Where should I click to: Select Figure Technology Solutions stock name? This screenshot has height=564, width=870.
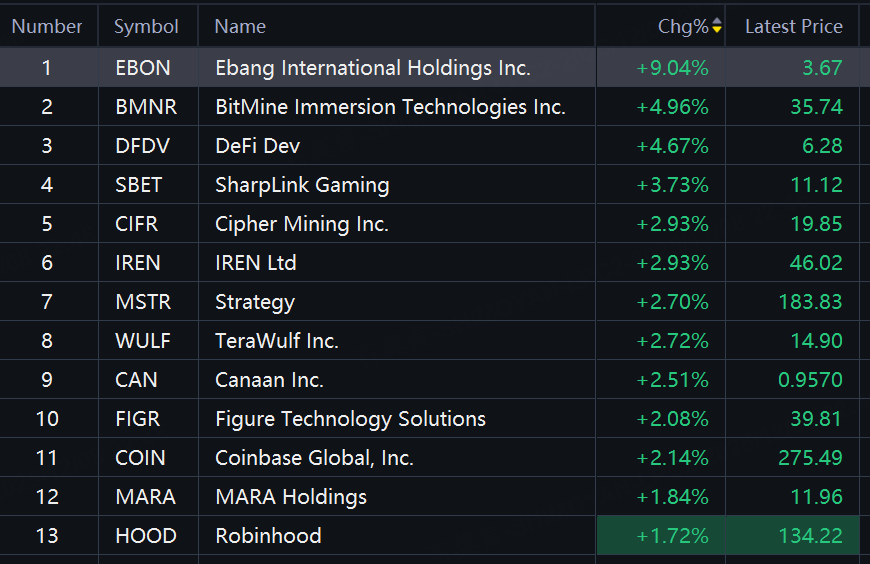pyautogui.click(x=350, y=419)
